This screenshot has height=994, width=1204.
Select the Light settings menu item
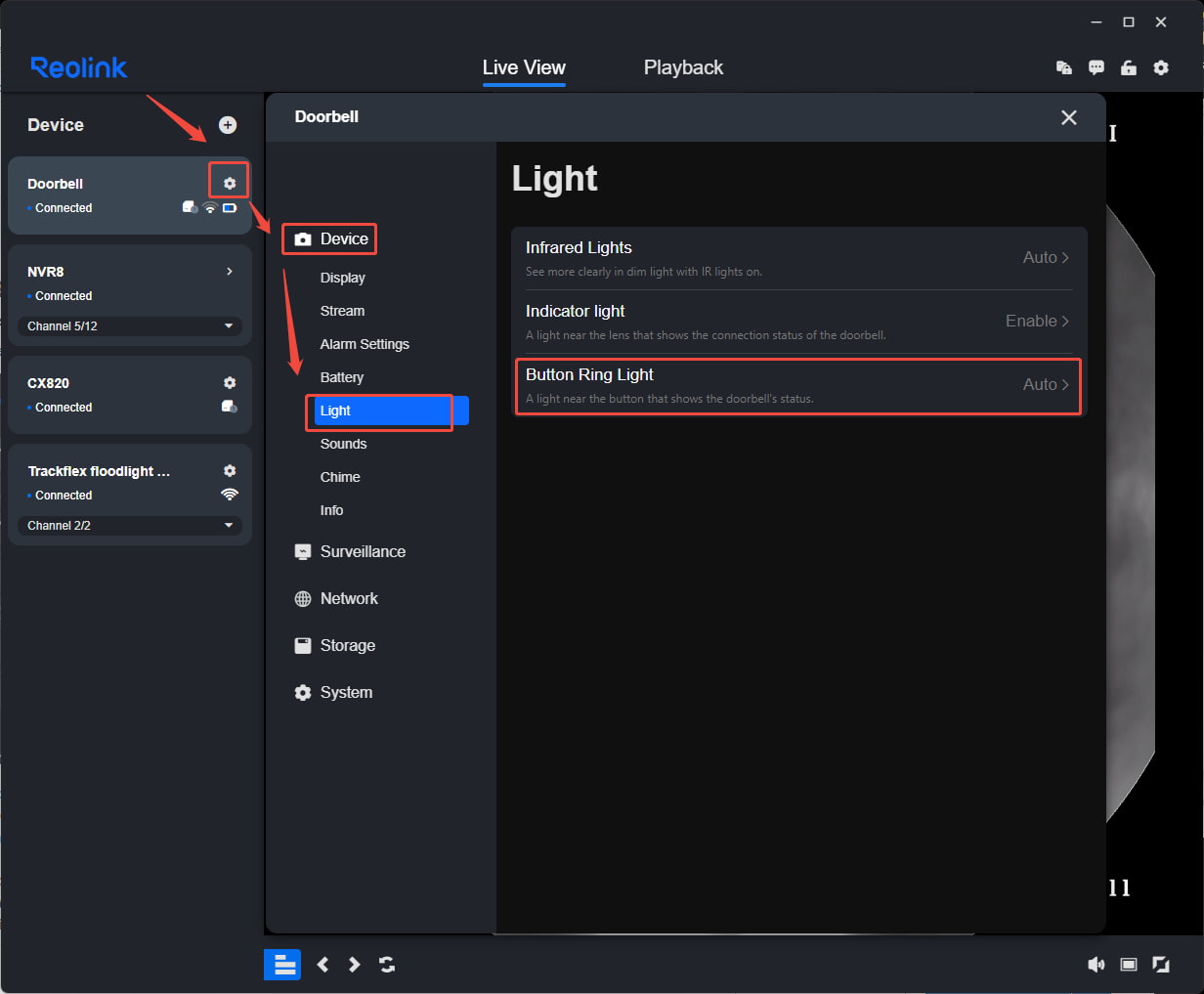pyautogui.click(x=392, y=411)
